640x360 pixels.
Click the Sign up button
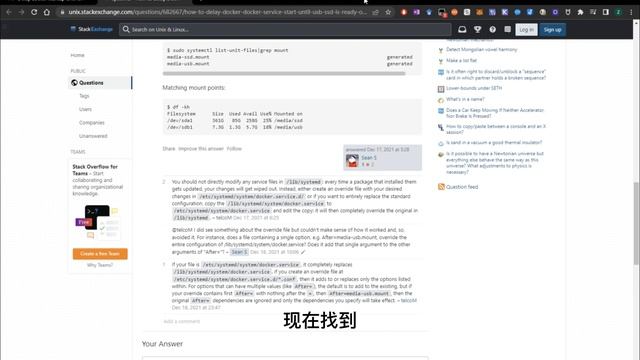click(552, 29)
